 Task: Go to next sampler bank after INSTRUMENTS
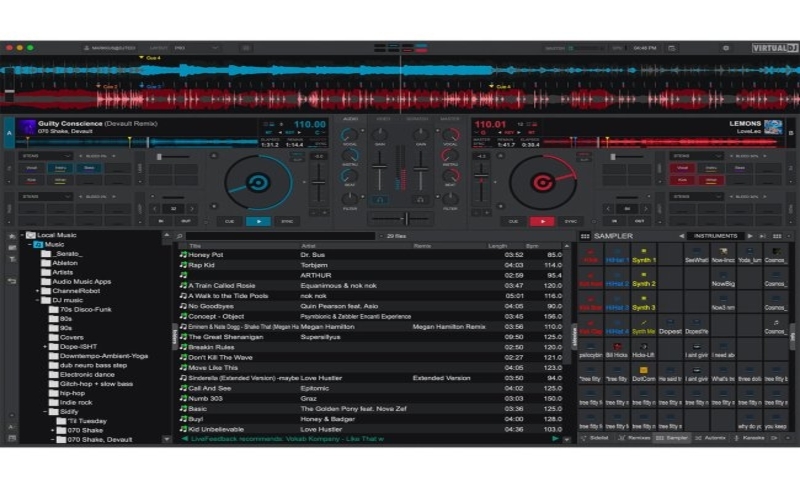[x=749, y=236]
